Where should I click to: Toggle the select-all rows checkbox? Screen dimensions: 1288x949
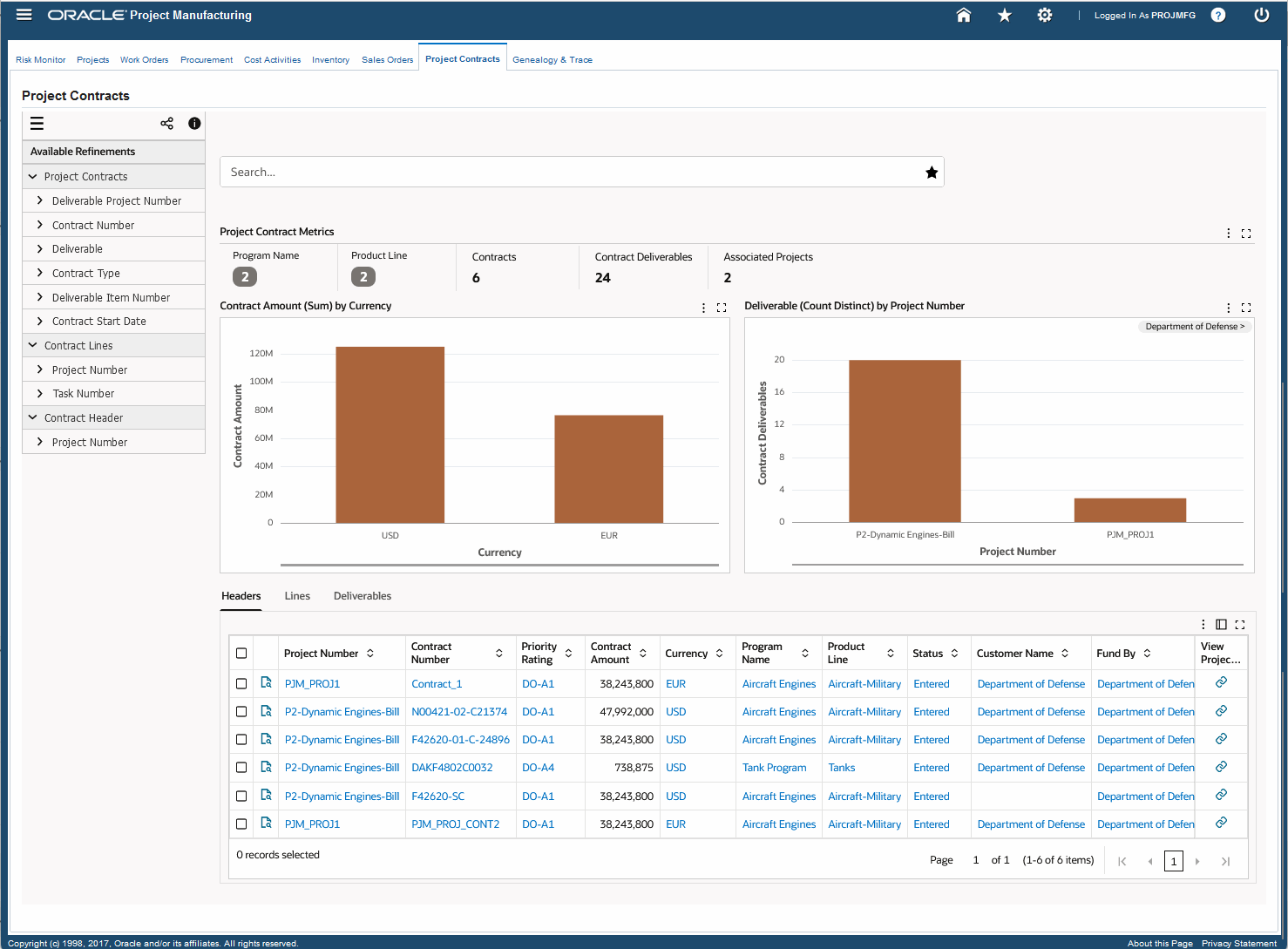pyautogui.click(x=241, y=654)
